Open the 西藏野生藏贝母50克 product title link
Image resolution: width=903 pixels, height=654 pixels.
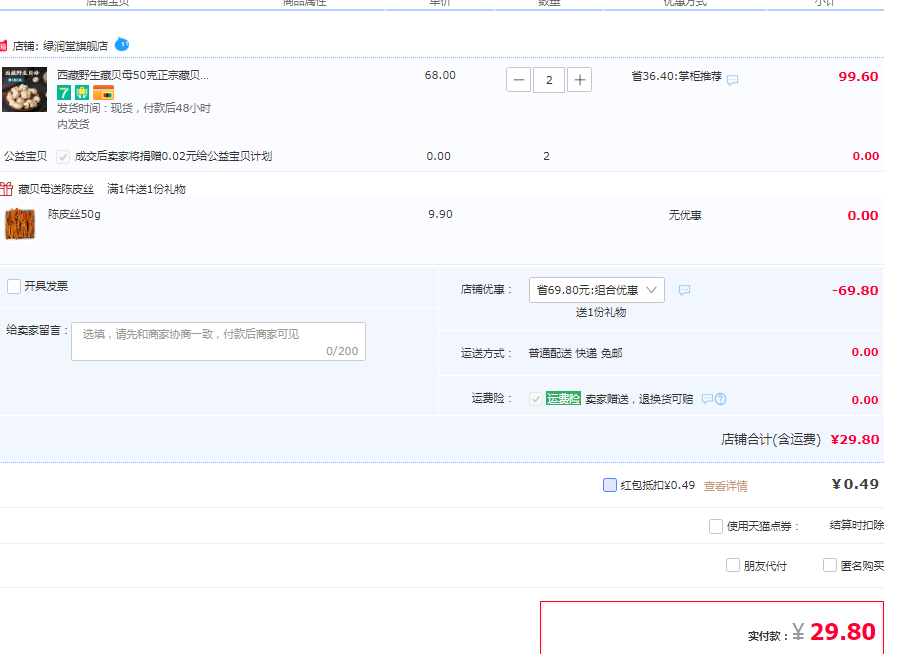133,75
